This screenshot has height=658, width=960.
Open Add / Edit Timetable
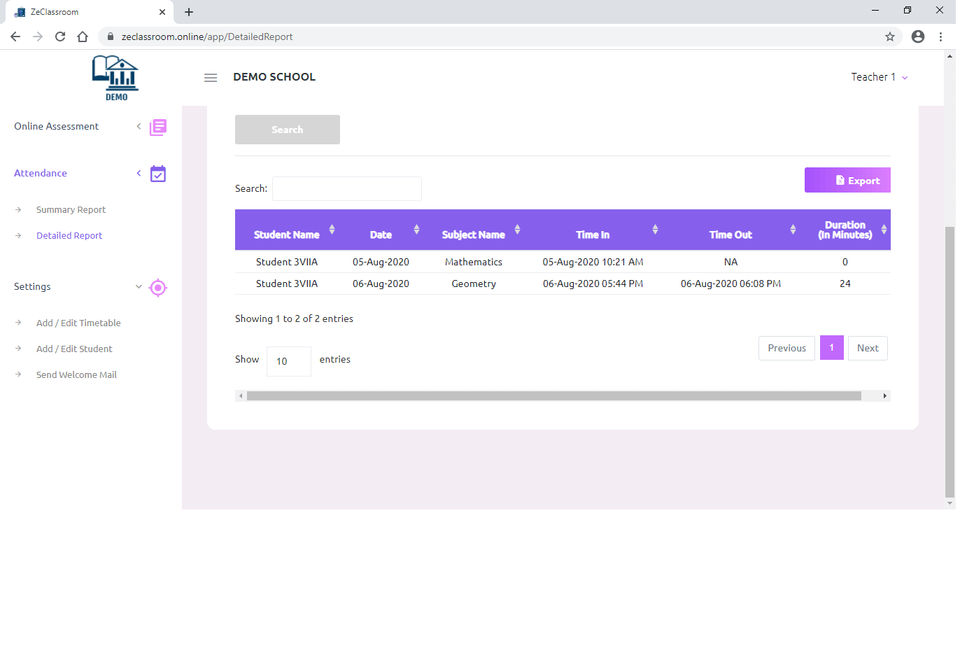[78, 323]
